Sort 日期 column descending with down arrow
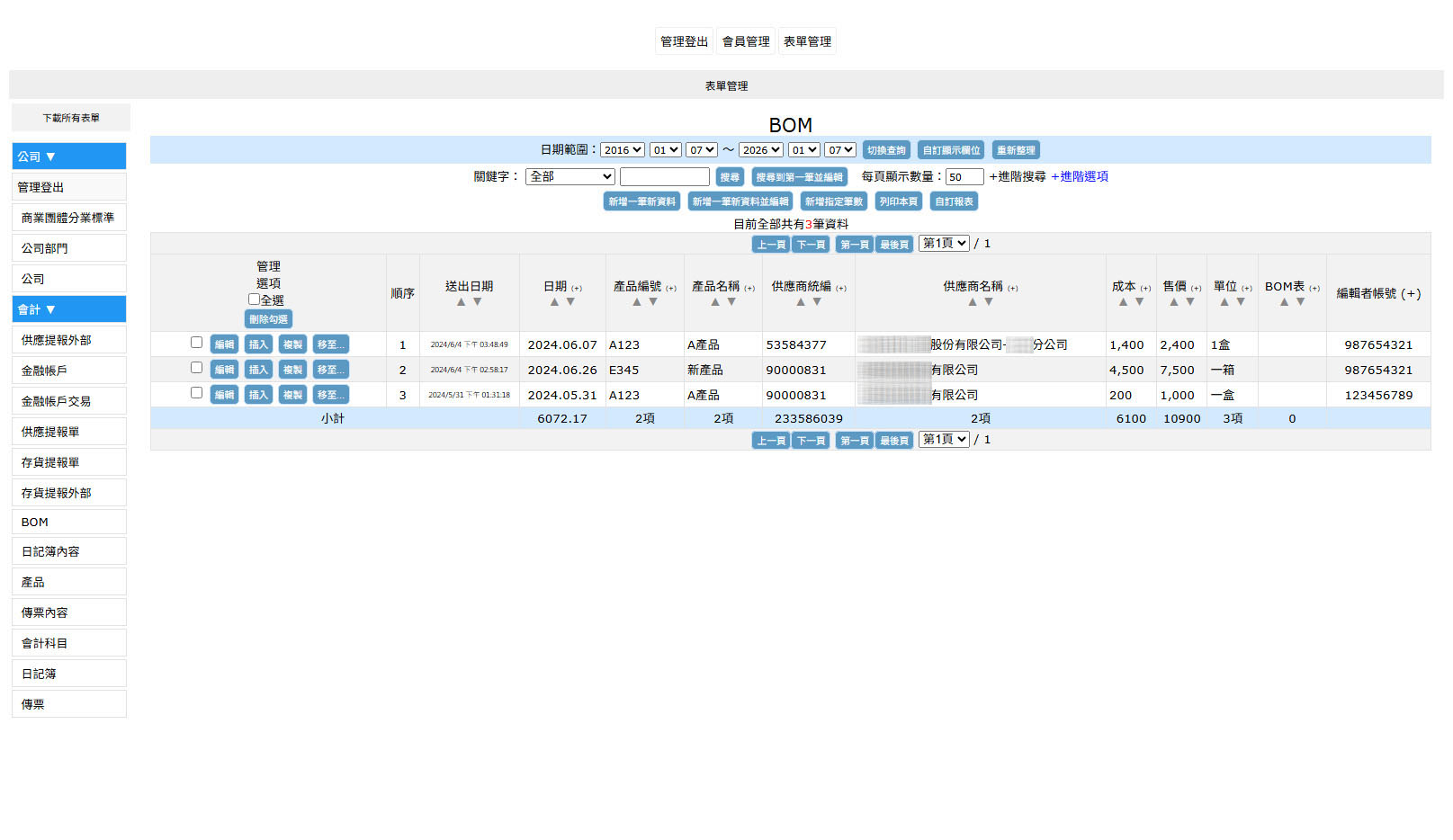Image resolution: width=1453 pixels, height=840 pixels. [x=570, y=302]
